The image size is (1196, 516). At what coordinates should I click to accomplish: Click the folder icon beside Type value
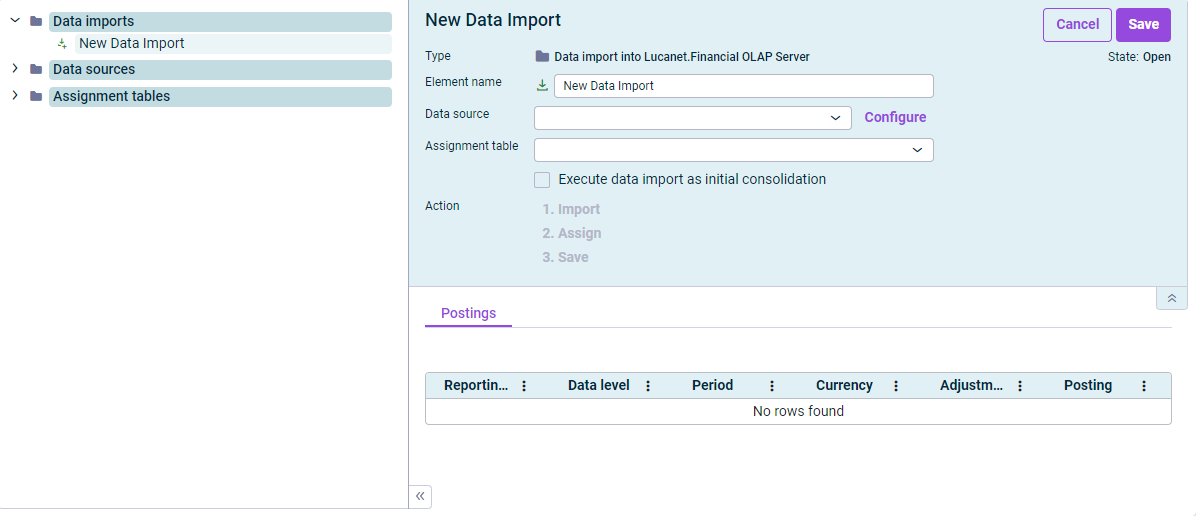(x=542, y=56)
